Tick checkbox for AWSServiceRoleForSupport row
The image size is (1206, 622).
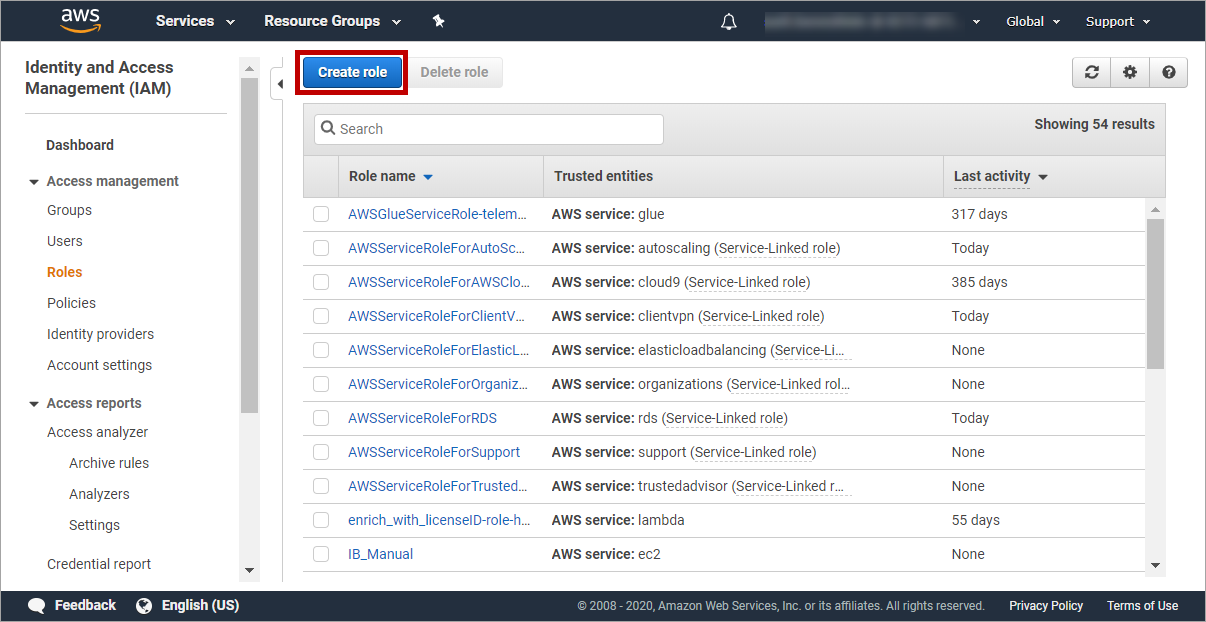pyautogui.click(x=321, y=452)
